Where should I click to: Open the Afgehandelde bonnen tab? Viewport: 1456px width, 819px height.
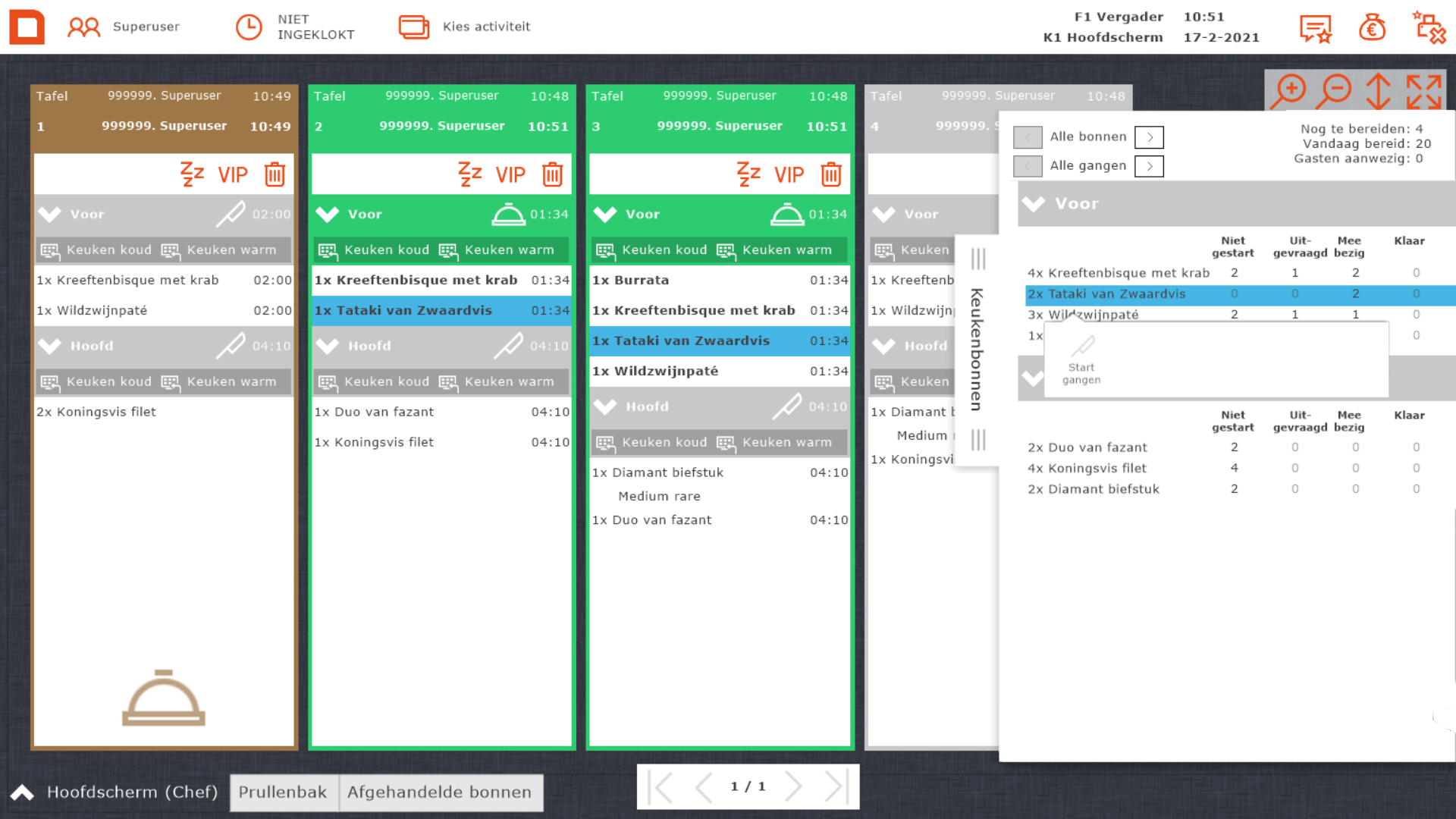tap(440, 792)
